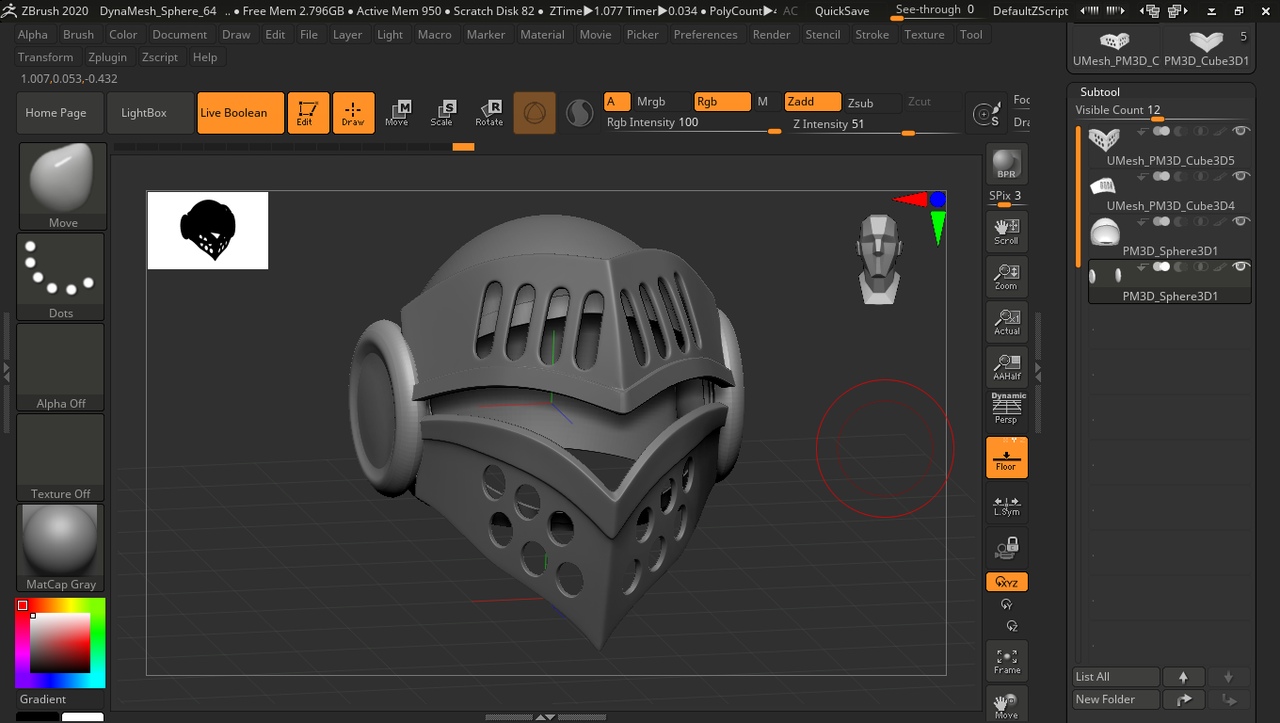
Task: Toggle the Floor grid button
Action: tap(1006, 458)
